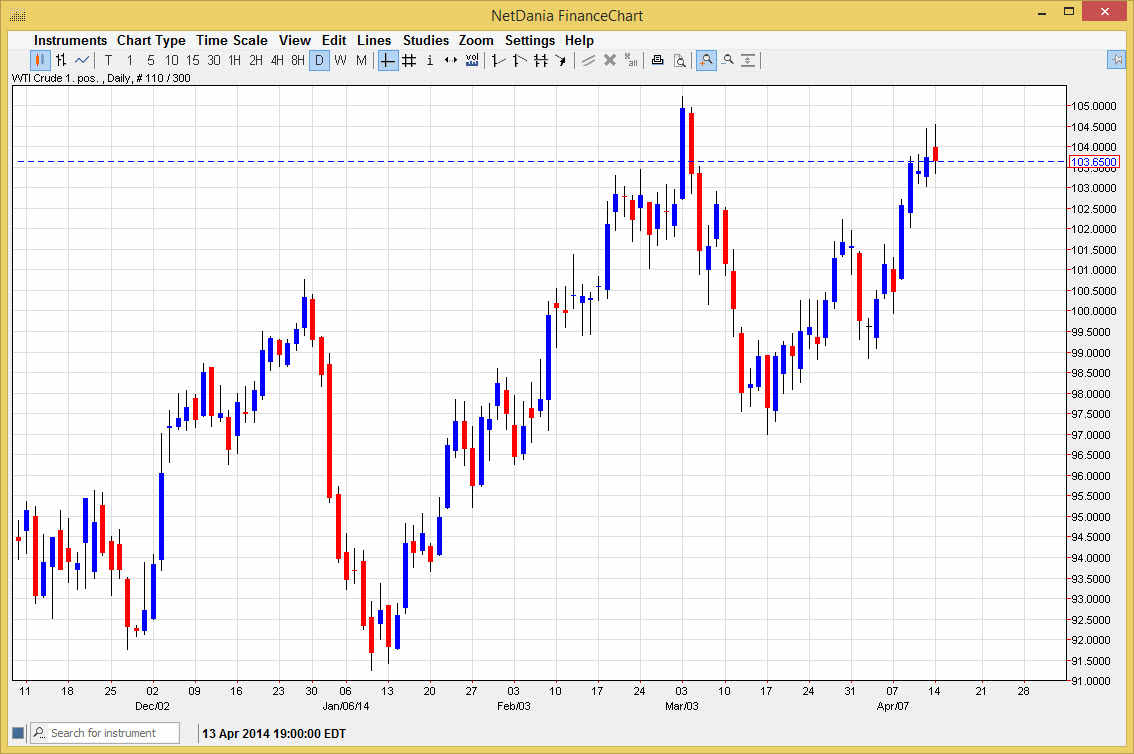The height and width of the screenshot is (754, 1134).
Task: Select the monthly 'M' time scale
Action: click(361, 61)
